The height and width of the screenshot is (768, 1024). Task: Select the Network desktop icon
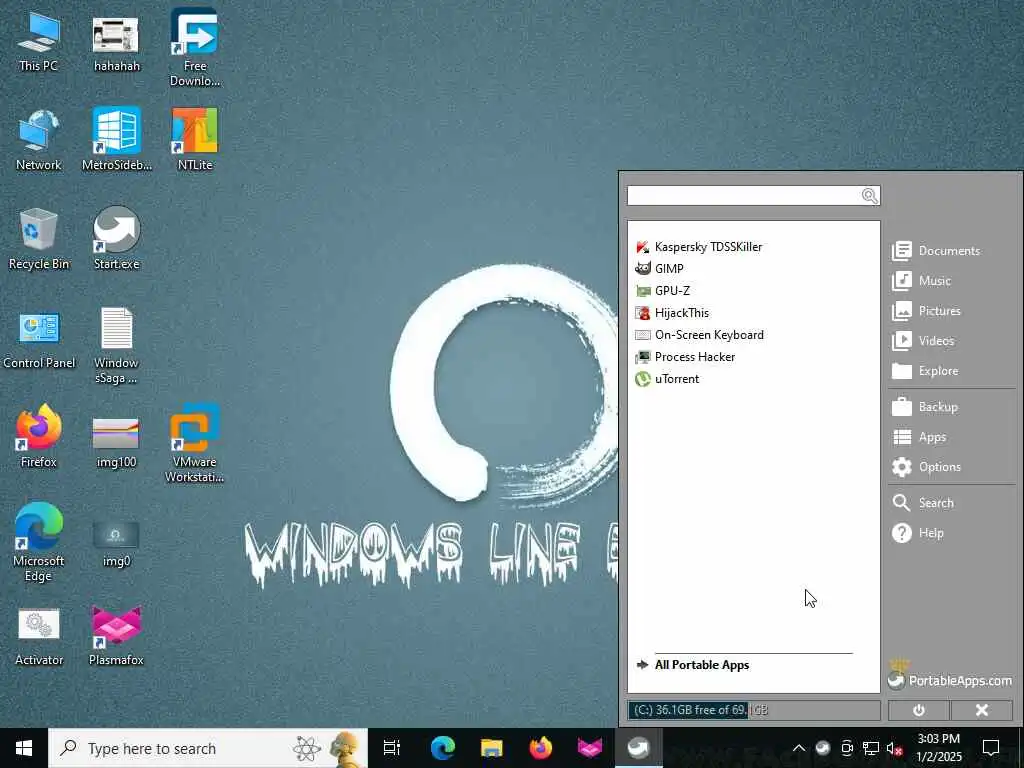39,140
